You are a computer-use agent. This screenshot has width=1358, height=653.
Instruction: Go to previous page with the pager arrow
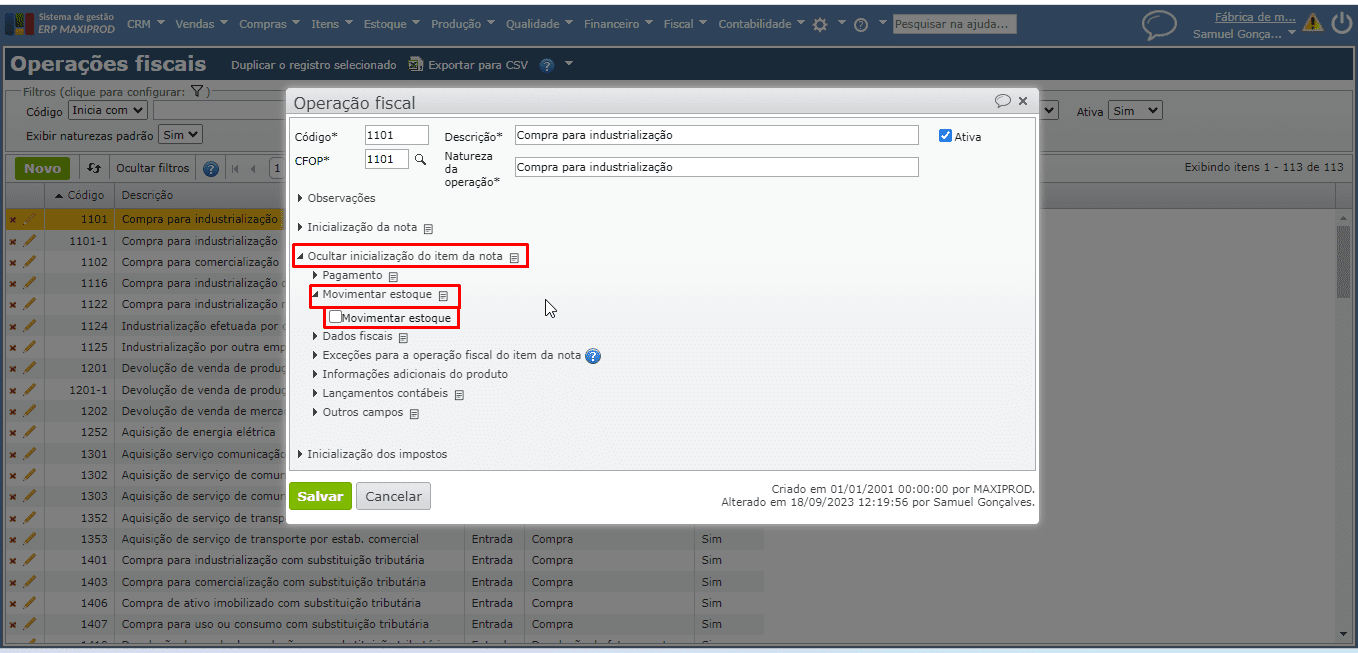coord(253,168)
